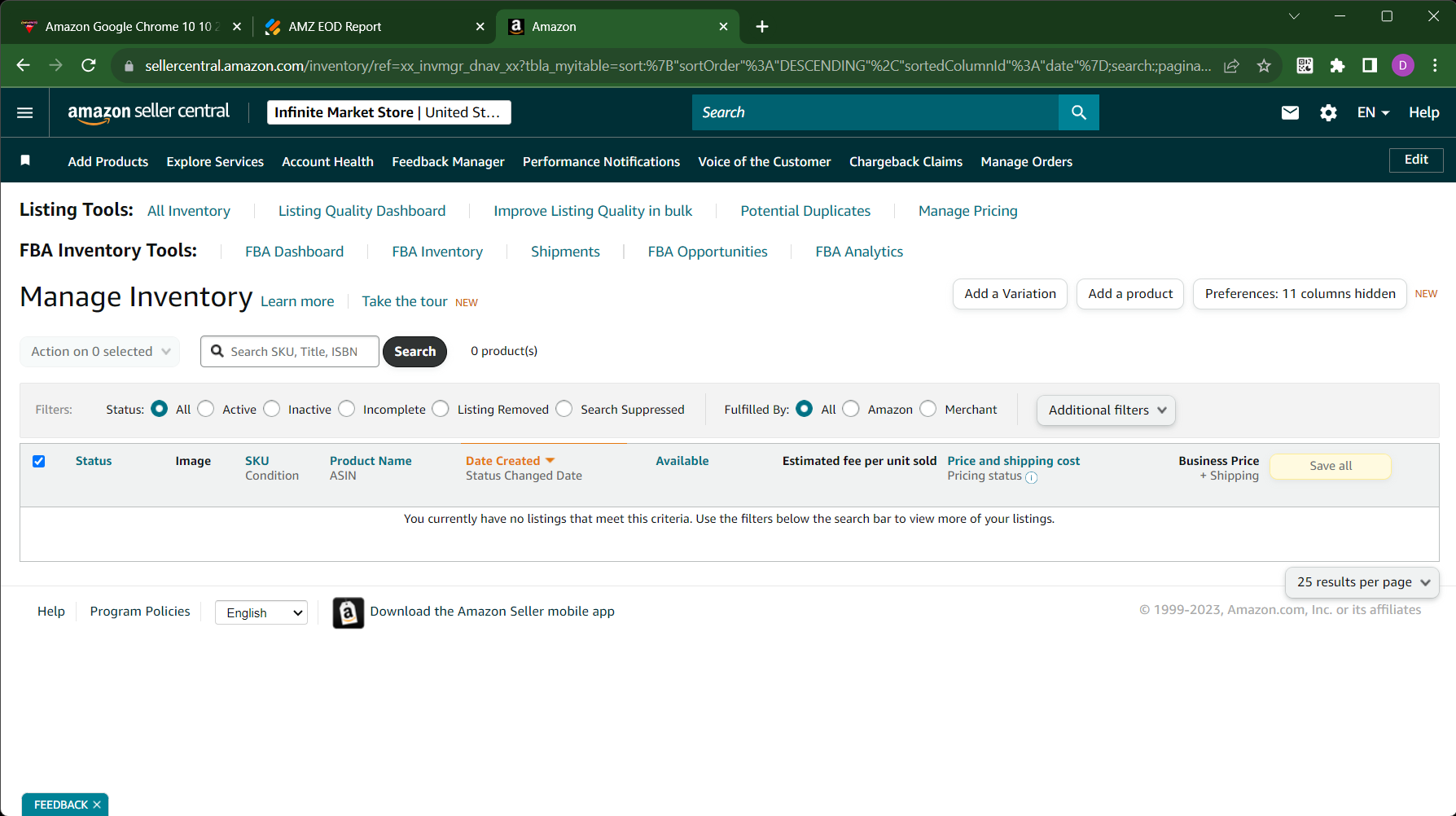Open the Action on 0 selected dropdown
This screenshot has height=816, width=1456.
[x=99, y=352]
